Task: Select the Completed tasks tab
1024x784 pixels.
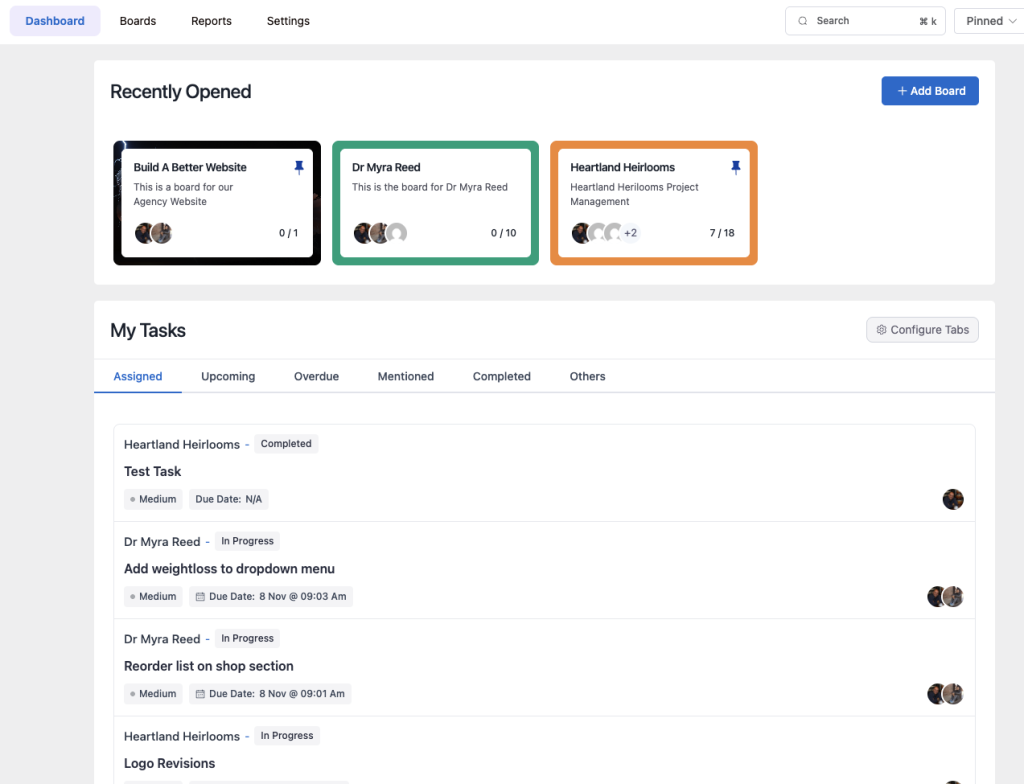Action: point(501,377)
